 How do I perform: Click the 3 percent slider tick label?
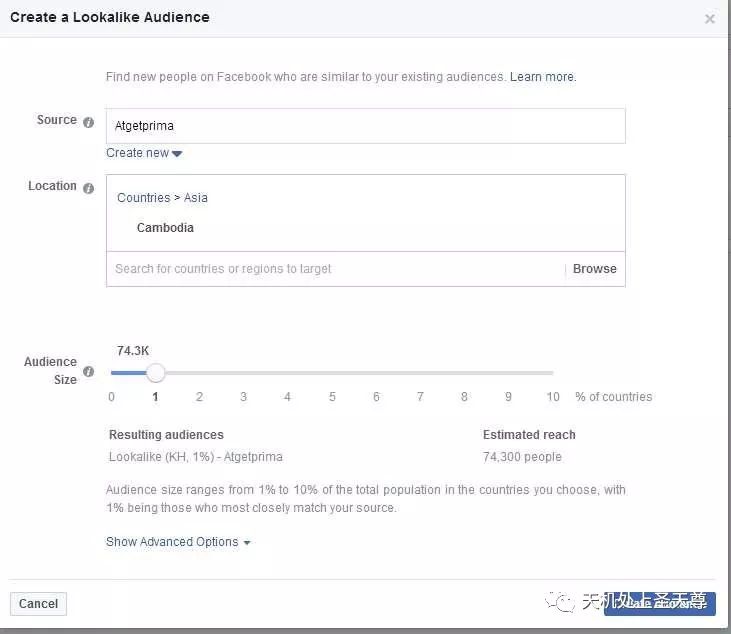pos(243,397)
